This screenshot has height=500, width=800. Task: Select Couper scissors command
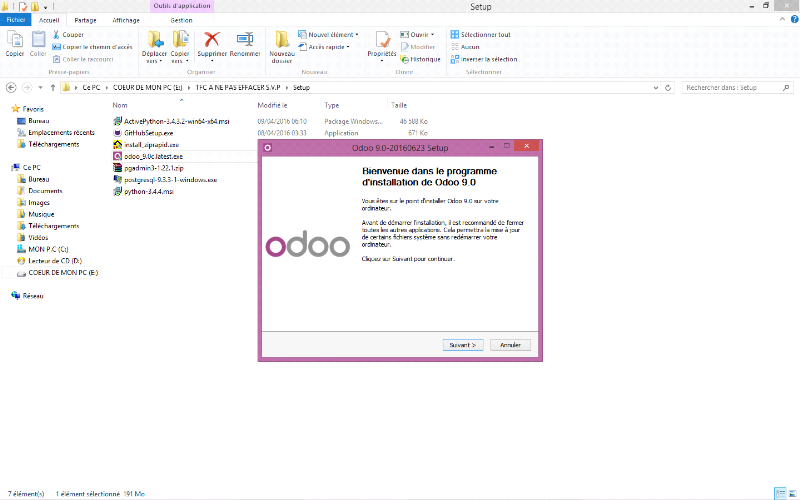click(x=68, y=35)
